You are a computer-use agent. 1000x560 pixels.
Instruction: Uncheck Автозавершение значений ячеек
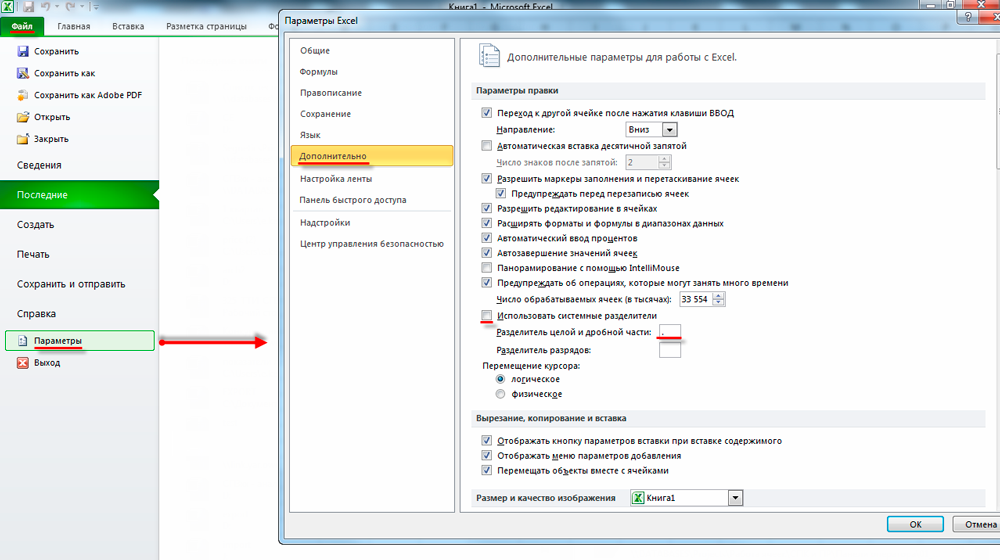click(487, 253)
